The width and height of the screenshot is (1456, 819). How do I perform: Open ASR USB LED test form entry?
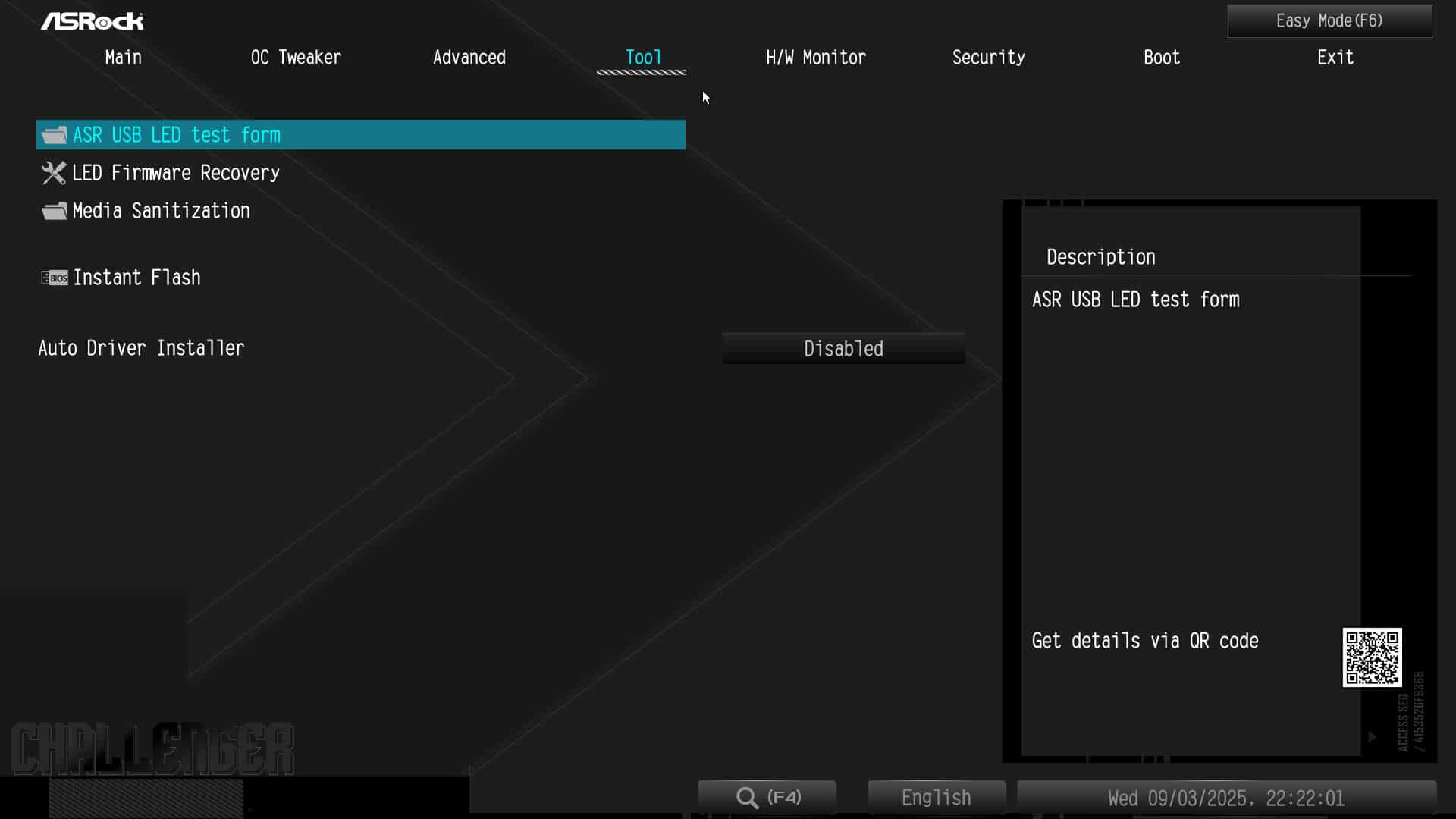tap(361, 135)
